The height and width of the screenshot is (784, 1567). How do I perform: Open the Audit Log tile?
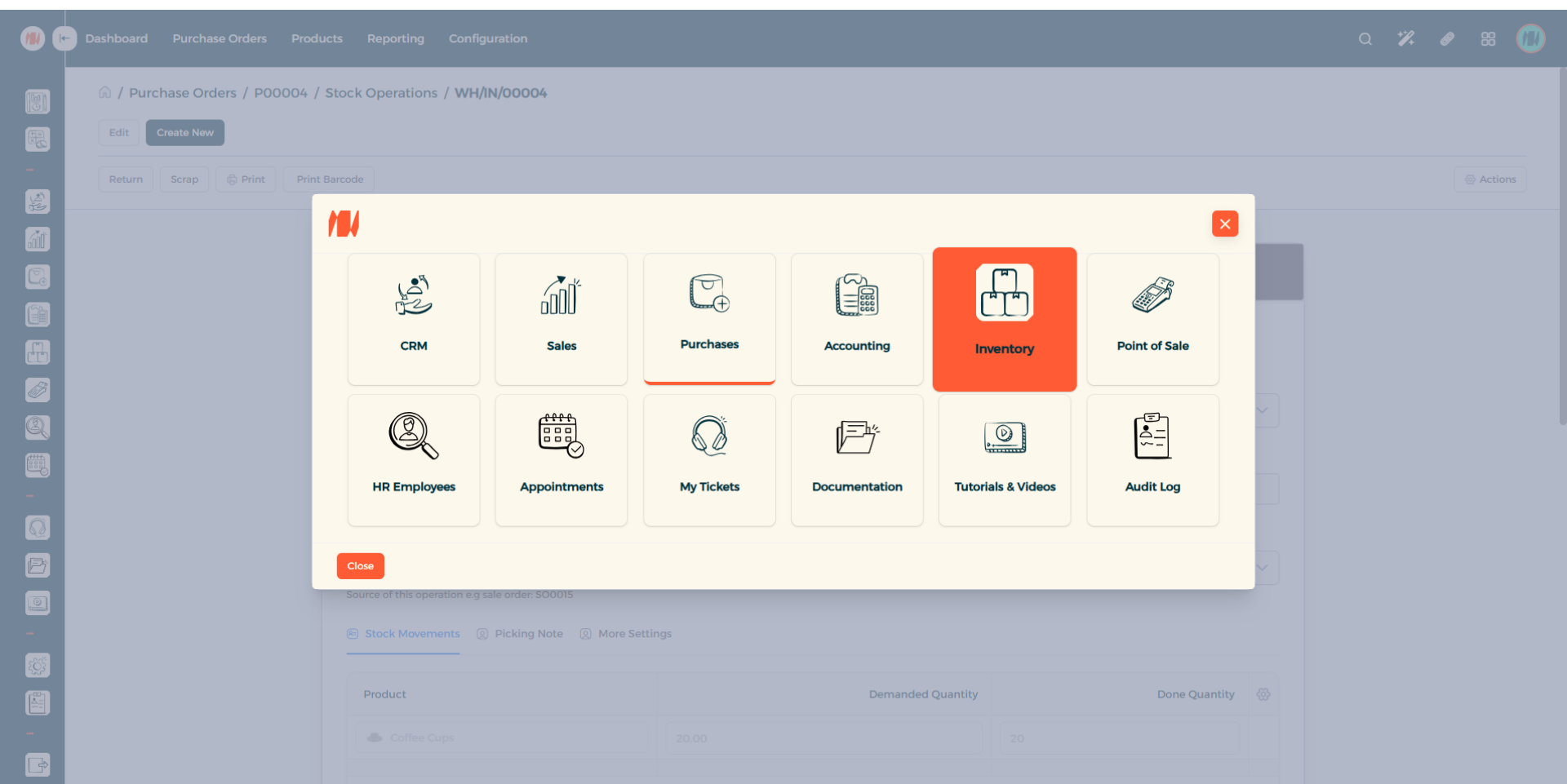click(1152, 460)
